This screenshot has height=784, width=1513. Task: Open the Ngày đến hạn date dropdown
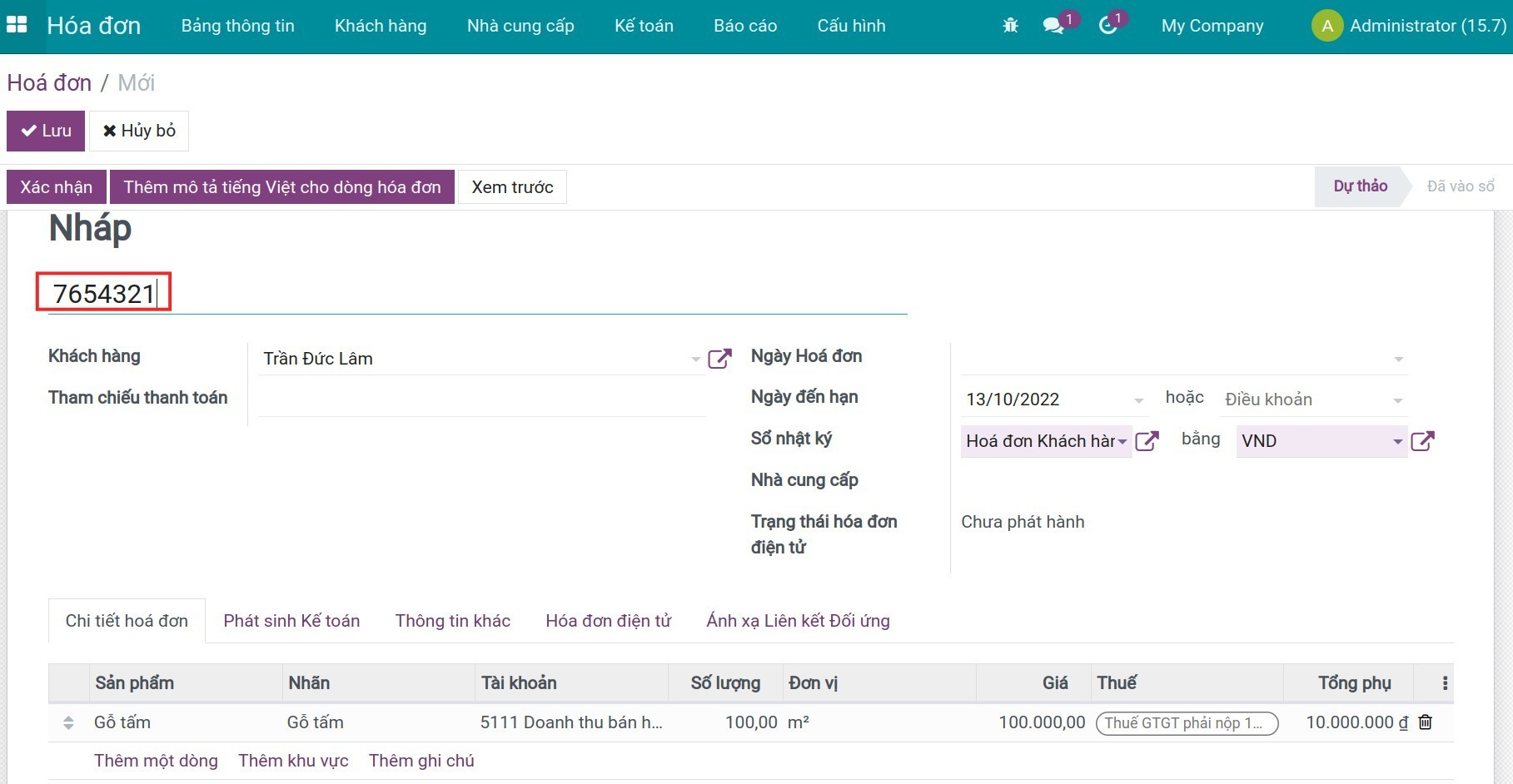(1138, 400)
